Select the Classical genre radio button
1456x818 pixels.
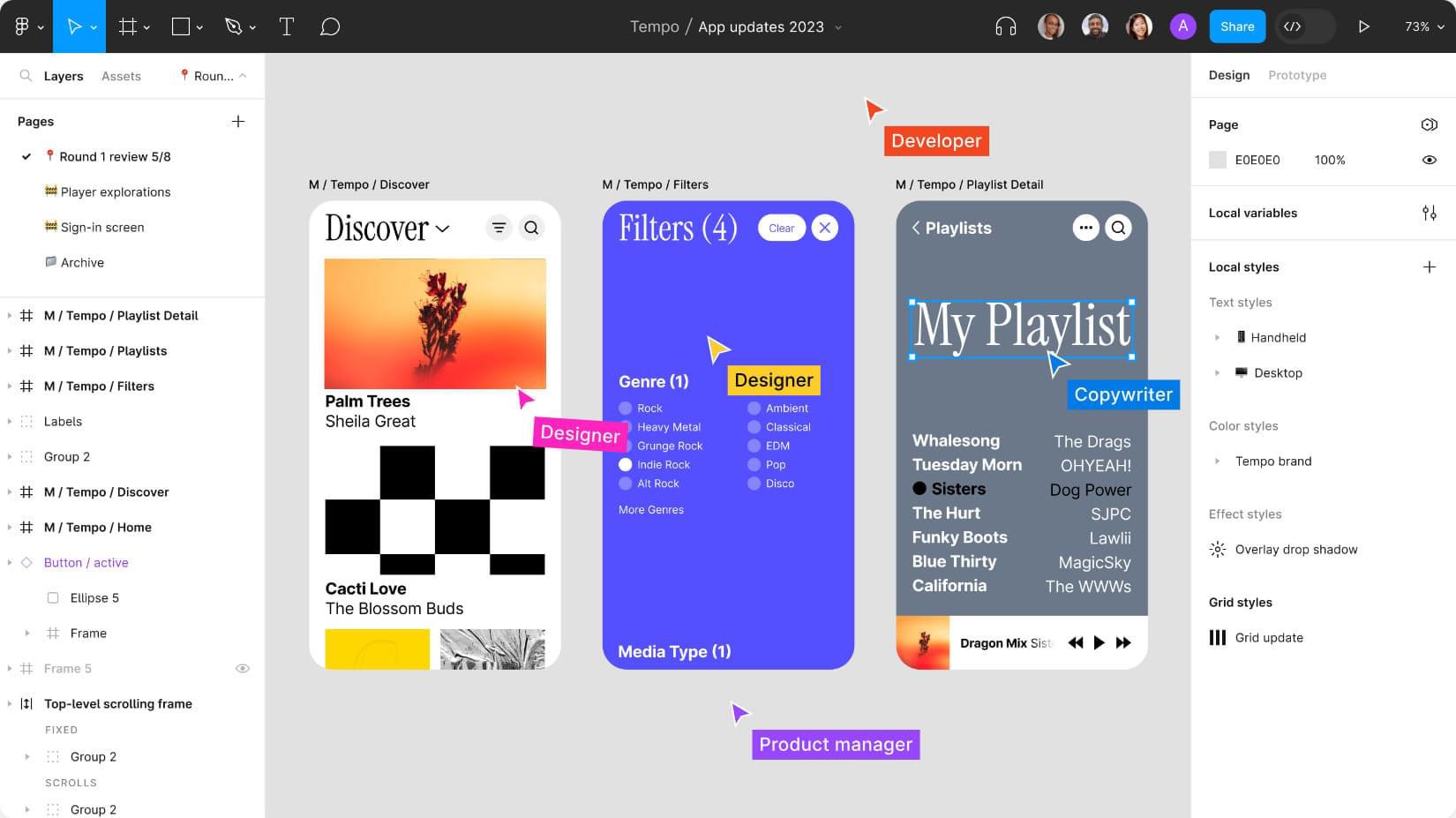coord(754,427)
